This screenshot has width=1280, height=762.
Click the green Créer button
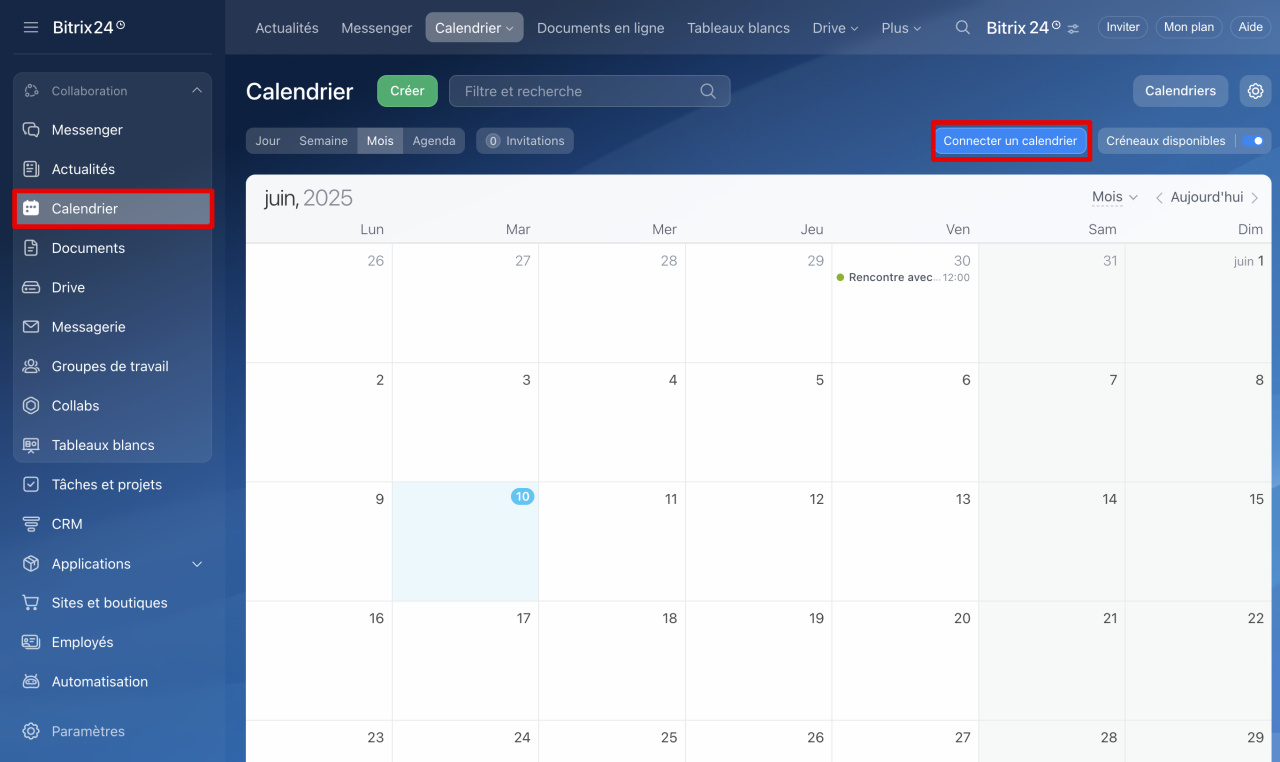(407, 91)
